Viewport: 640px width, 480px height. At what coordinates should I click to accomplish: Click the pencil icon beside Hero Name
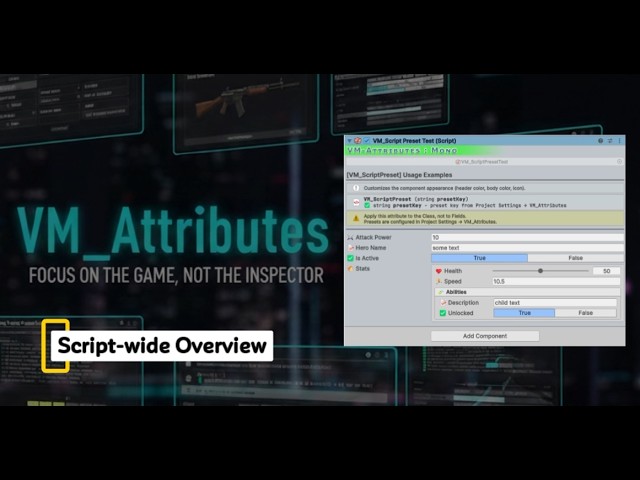coord(351,248)
